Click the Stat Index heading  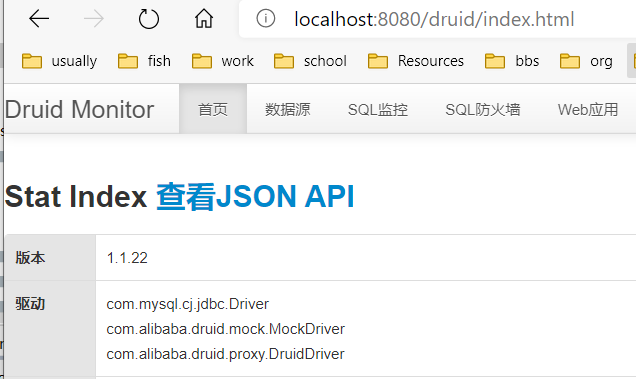76,197
